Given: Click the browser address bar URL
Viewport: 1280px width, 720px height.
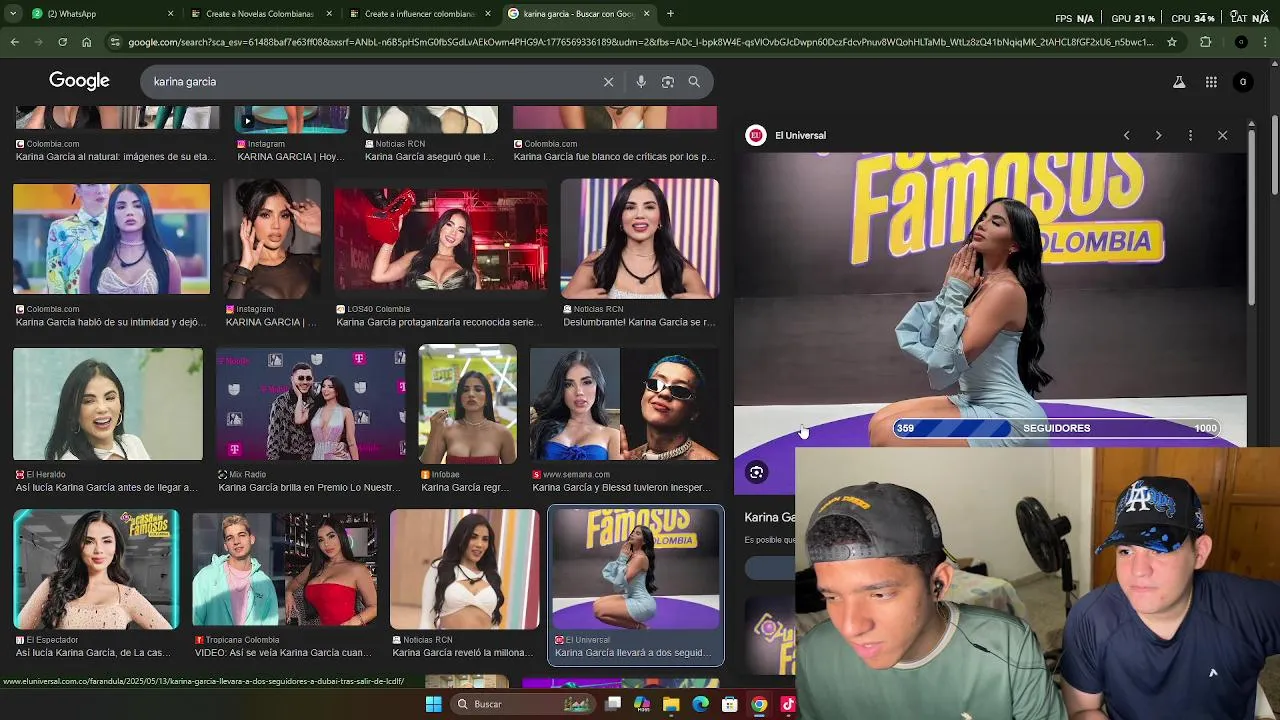Looking at the screenshot, I should 640,42.
